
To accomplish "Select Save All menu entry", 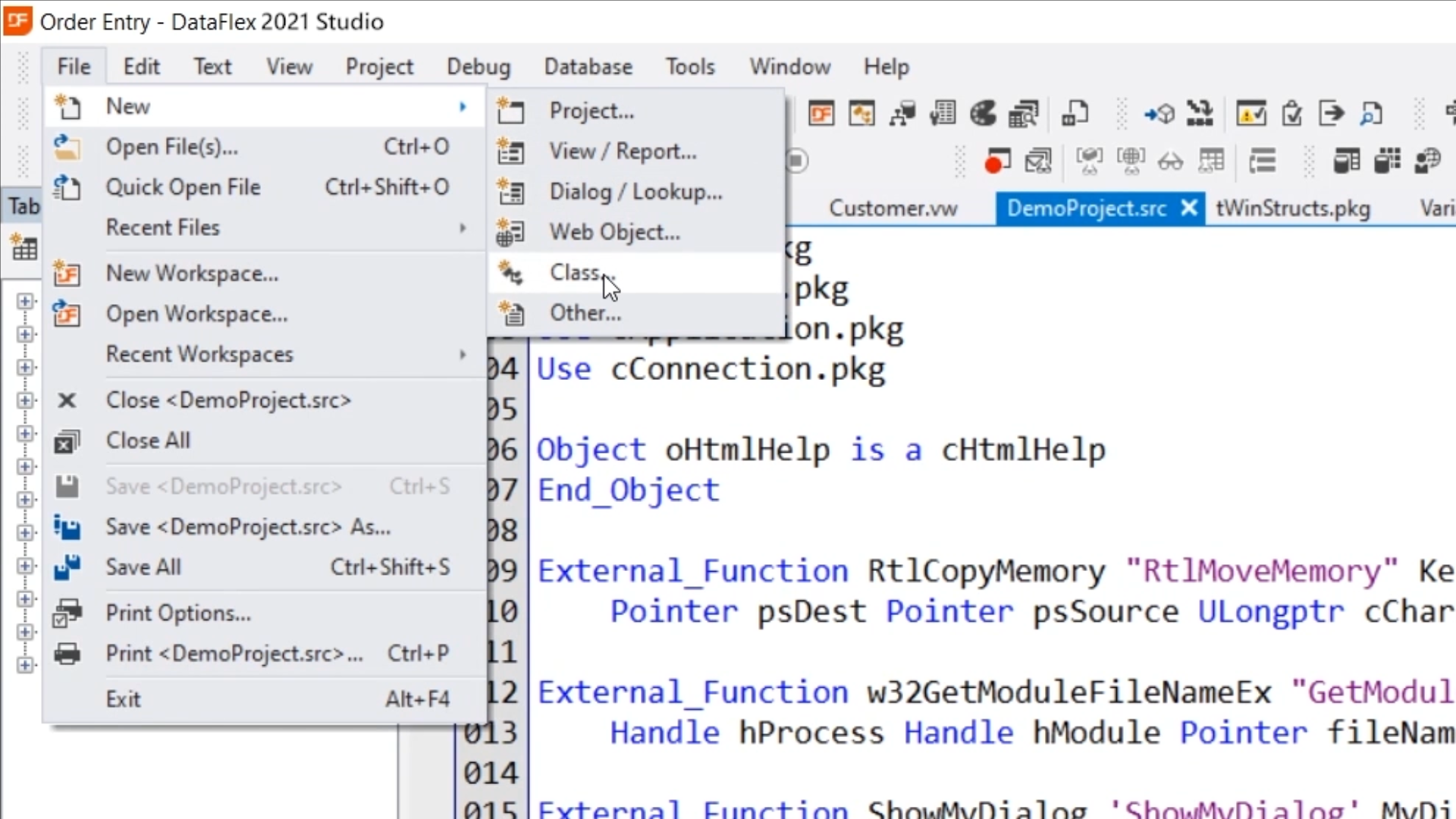I will click(143, 567).
